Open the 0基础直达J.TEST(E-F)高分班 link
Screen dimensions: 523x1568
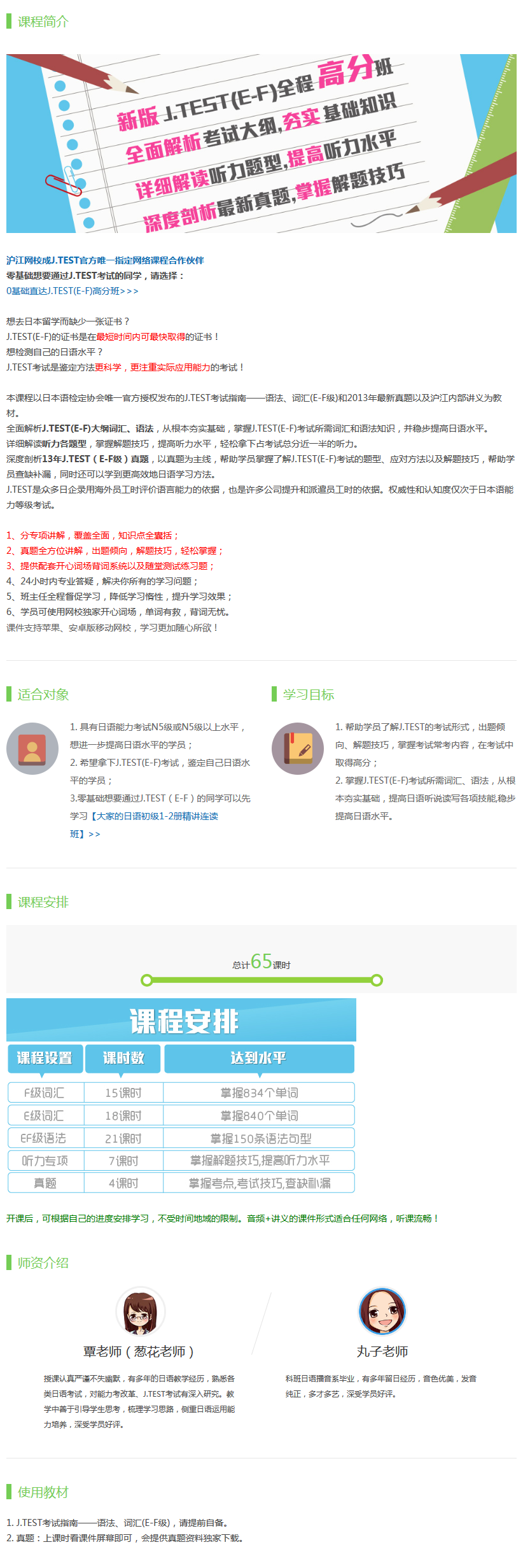72,291
